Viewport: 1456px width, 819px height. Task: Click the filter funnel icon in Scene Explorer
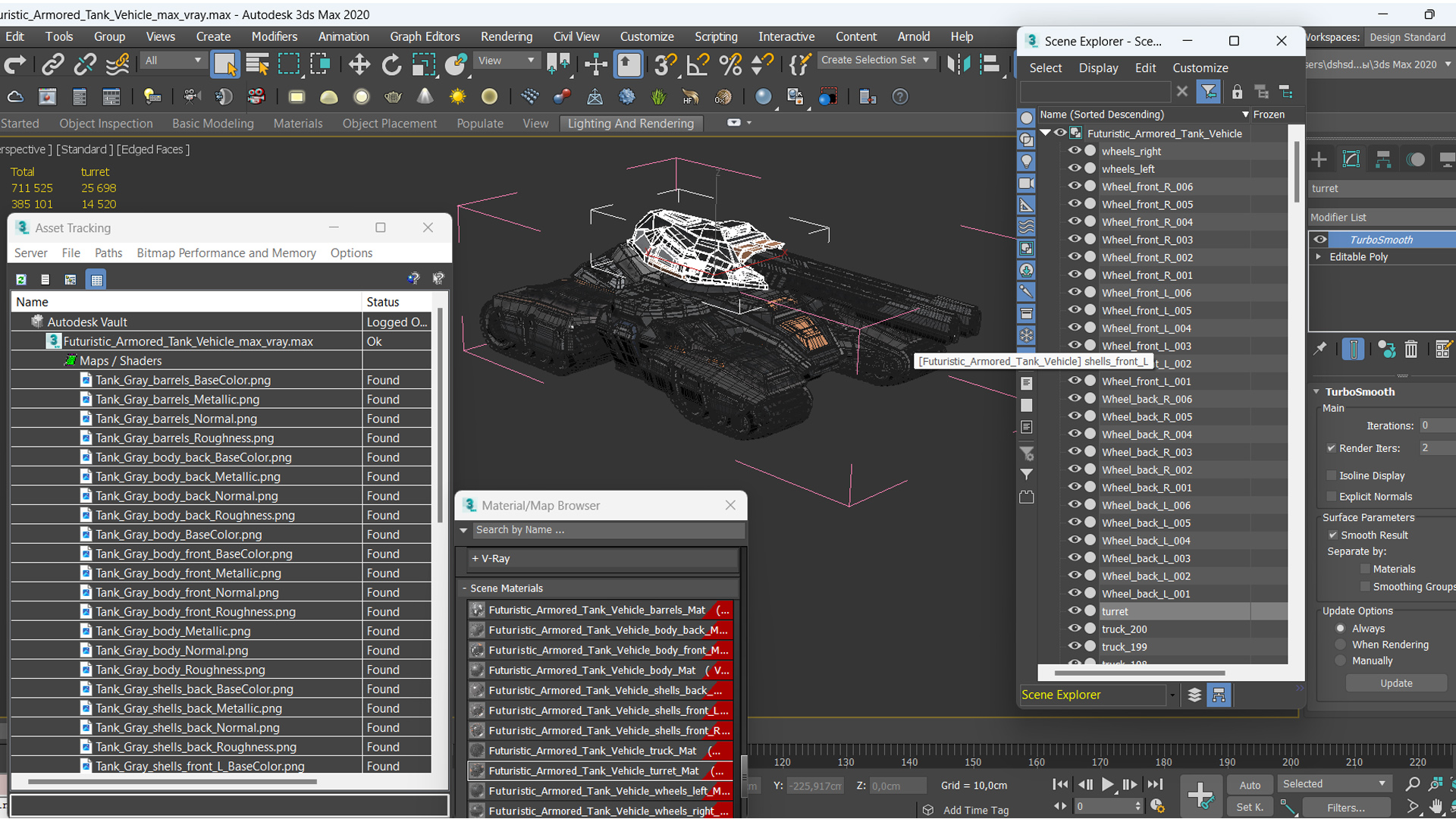pos(1209,92)
